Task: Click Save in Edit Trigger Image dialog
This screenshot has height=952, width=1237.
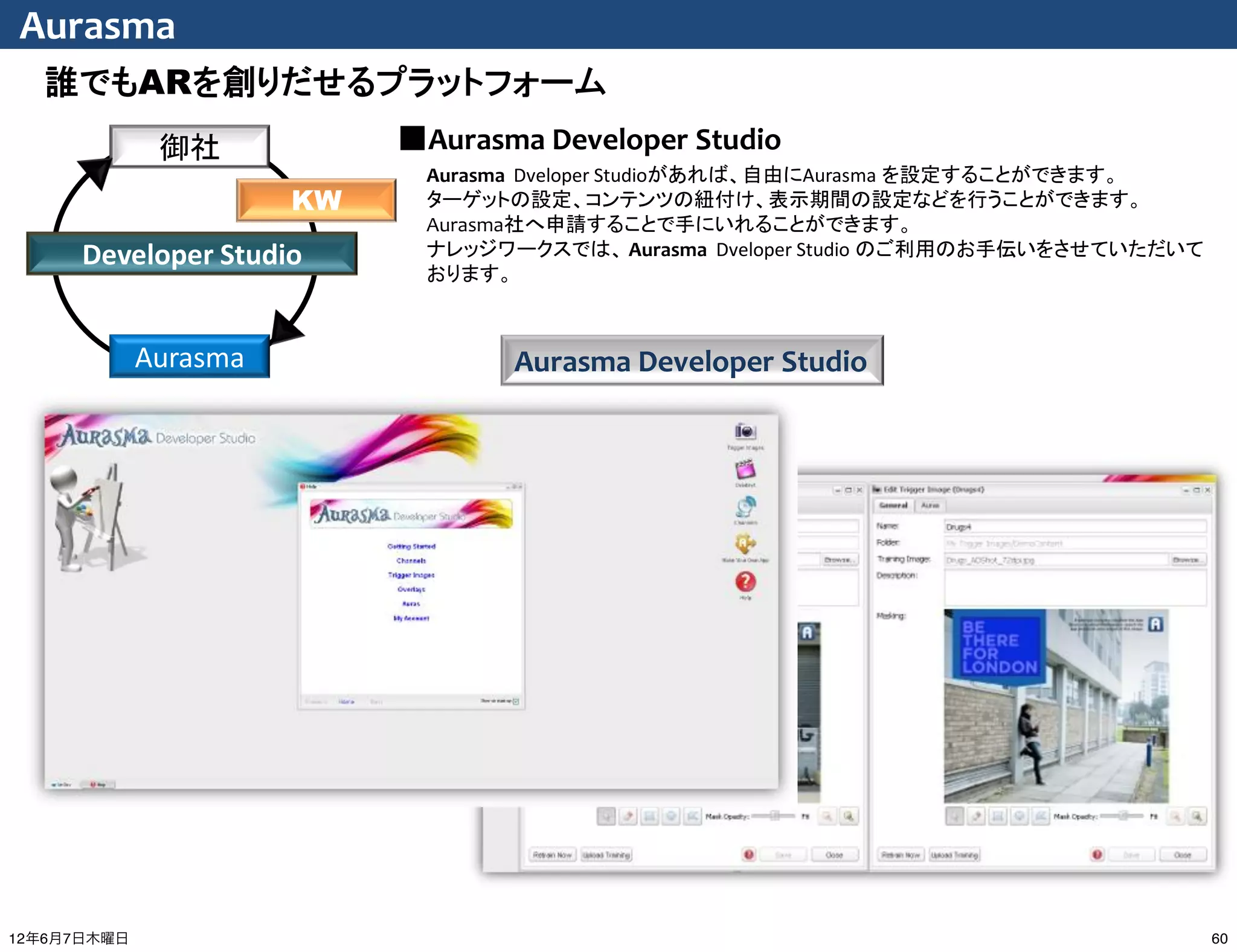Action: [1131, 855]
